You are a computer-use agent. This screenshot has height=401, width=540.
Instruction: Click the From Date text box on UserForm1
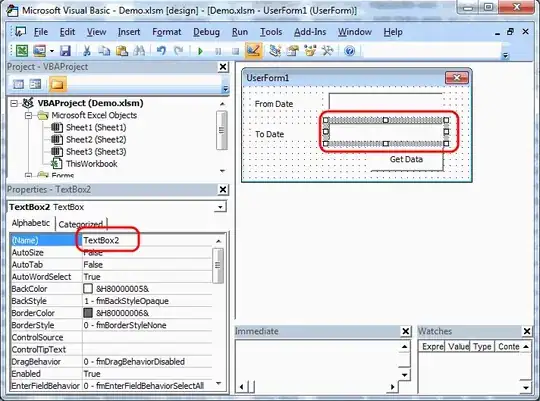pyautogui.click(x=386, y=101)
